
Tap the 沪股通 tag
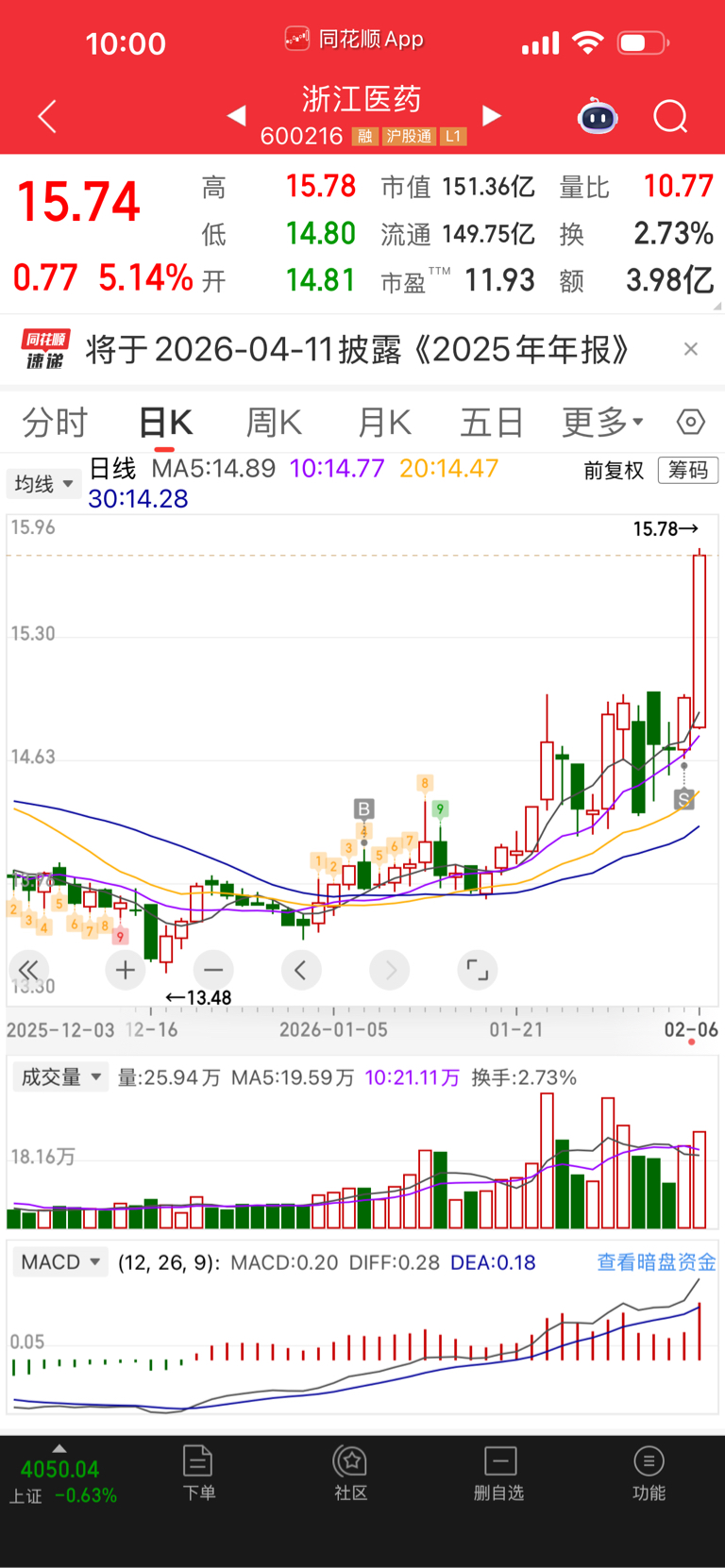(x=409, y=137)
